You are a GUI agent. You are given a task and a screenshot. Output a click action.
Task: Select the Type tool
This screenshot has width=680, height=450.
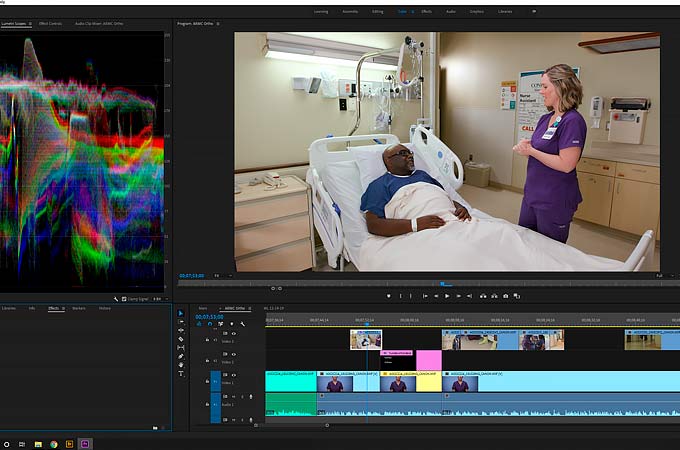tap(181, 373)
